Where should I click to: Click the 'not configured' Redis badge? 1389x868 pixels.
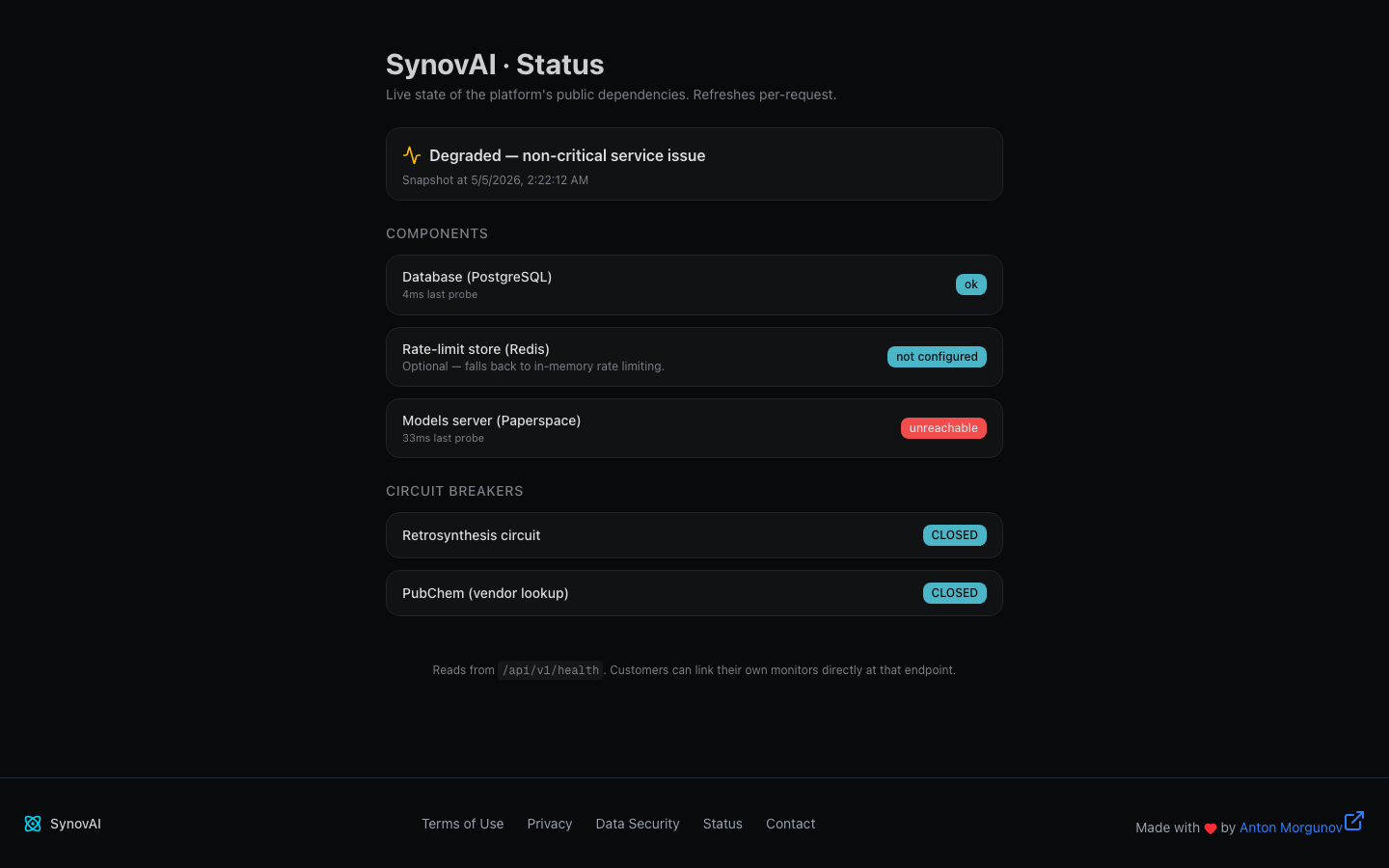(x=937, y=357)
